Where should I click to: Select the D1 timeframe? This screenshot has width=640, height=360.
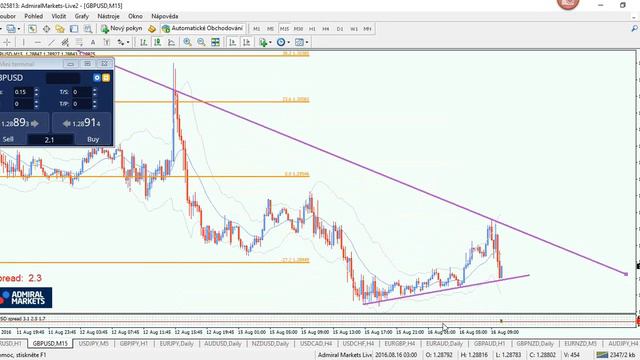340,29
